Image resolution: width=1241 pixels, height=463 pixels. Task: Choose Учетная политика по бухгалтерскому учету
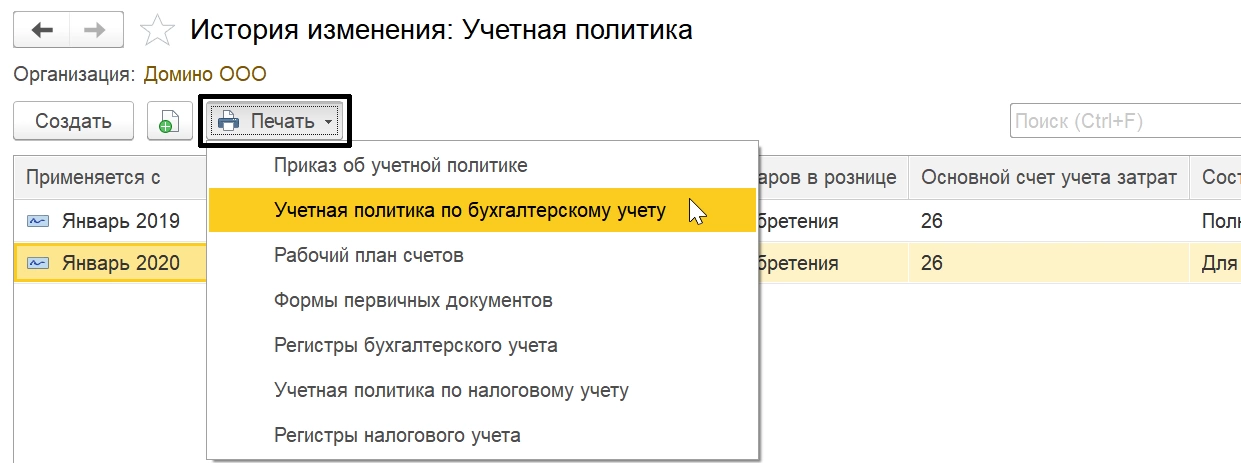tap(469, 210)
